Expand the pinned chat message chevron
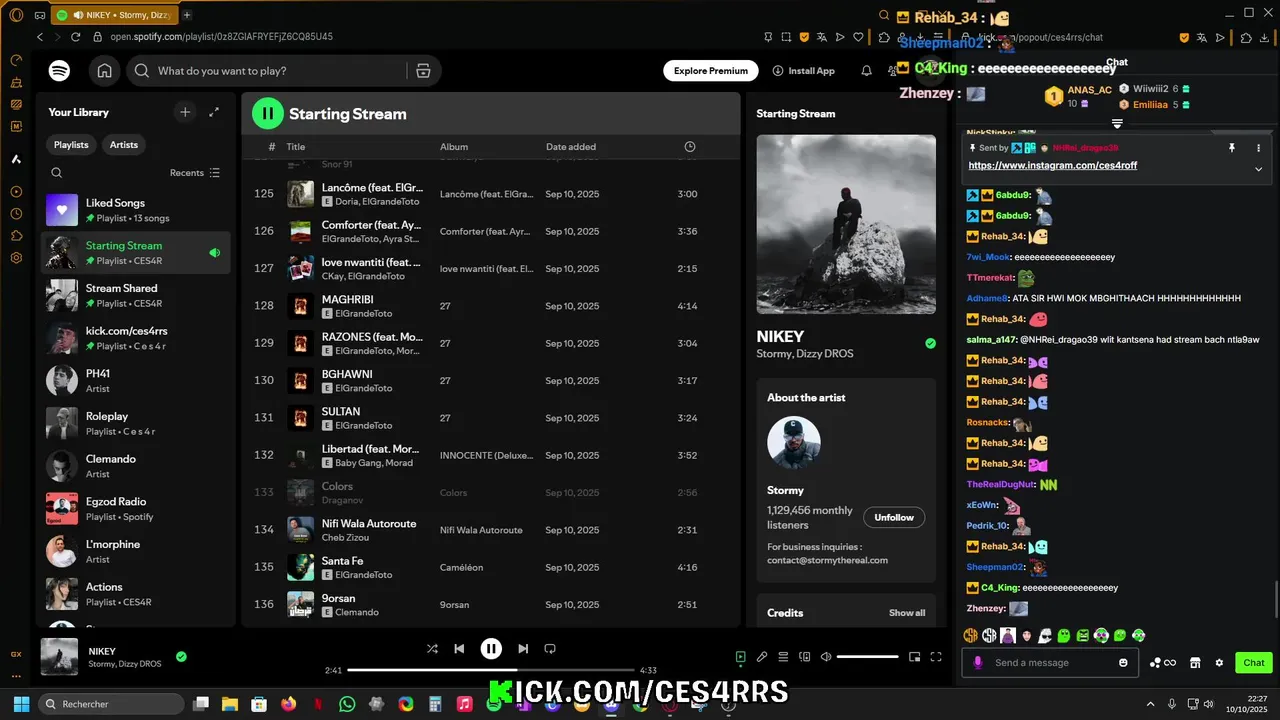The width and height of the screenshot is (1280, 720). pyautogui.click(x=1258, y=169)
